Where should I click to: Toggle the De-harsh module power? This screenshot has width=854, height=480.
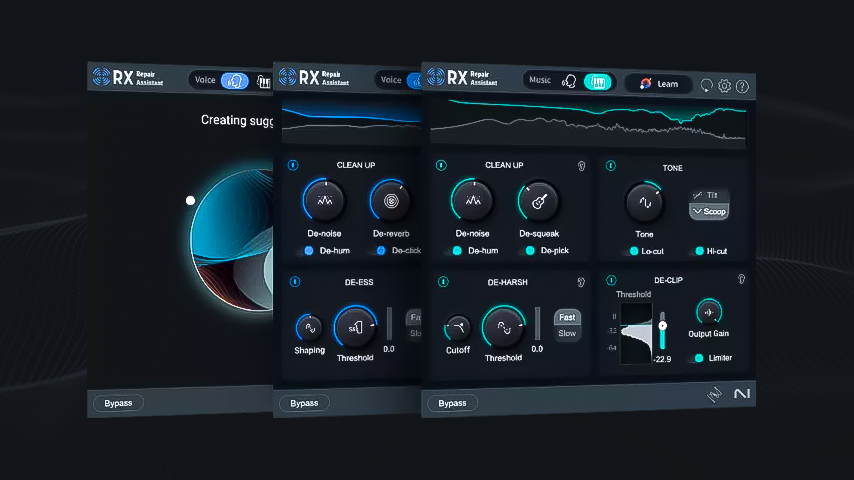[x=443, y=282]
